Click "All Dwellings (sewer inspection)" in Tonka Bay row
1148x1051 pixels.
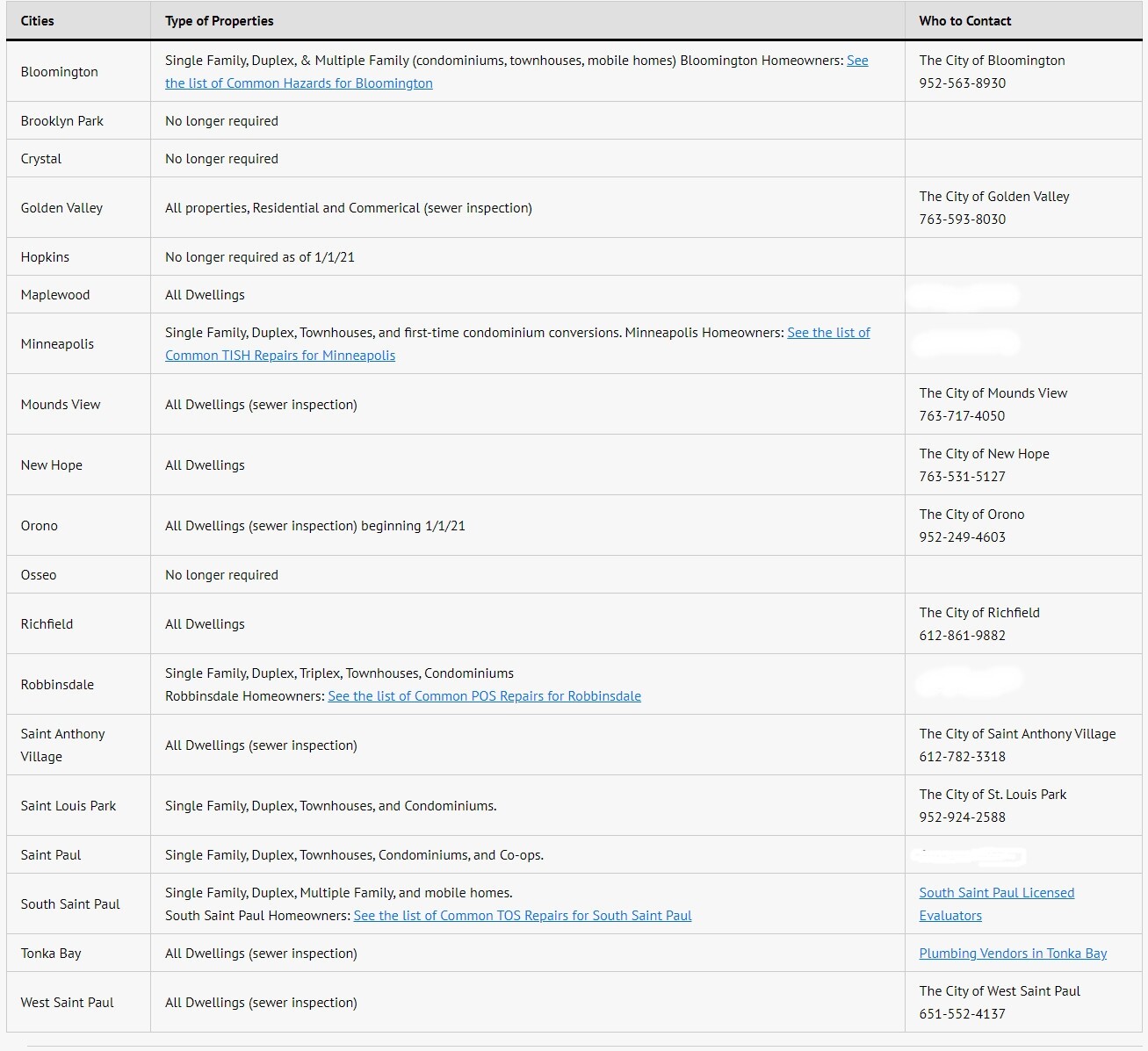pyautogui.click(x=261, y=954)
